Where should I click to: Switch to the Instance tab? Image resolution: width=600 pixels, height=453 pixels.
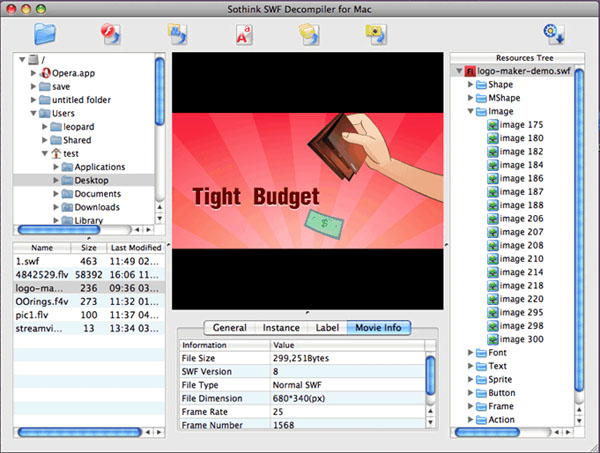[x=281, y=328]
